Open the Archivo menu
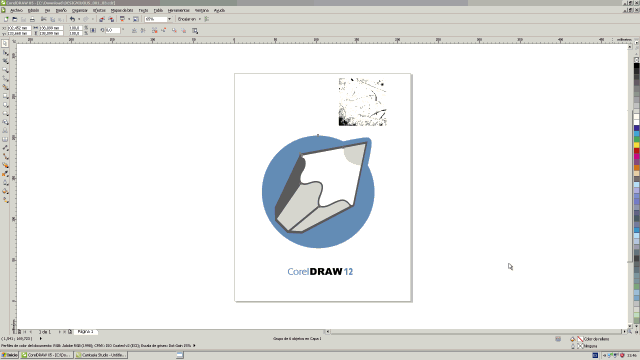640x360 pixels. click(x=16, y=10)
